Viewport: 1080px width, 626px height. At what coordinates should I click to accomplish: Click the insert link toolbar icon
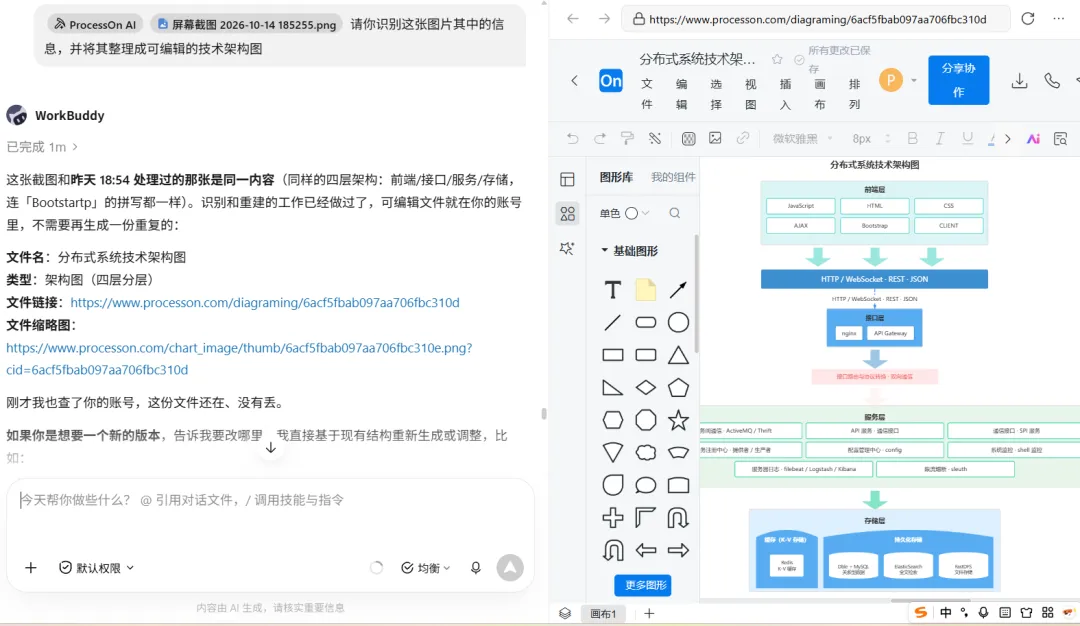[x=742, y=138]
